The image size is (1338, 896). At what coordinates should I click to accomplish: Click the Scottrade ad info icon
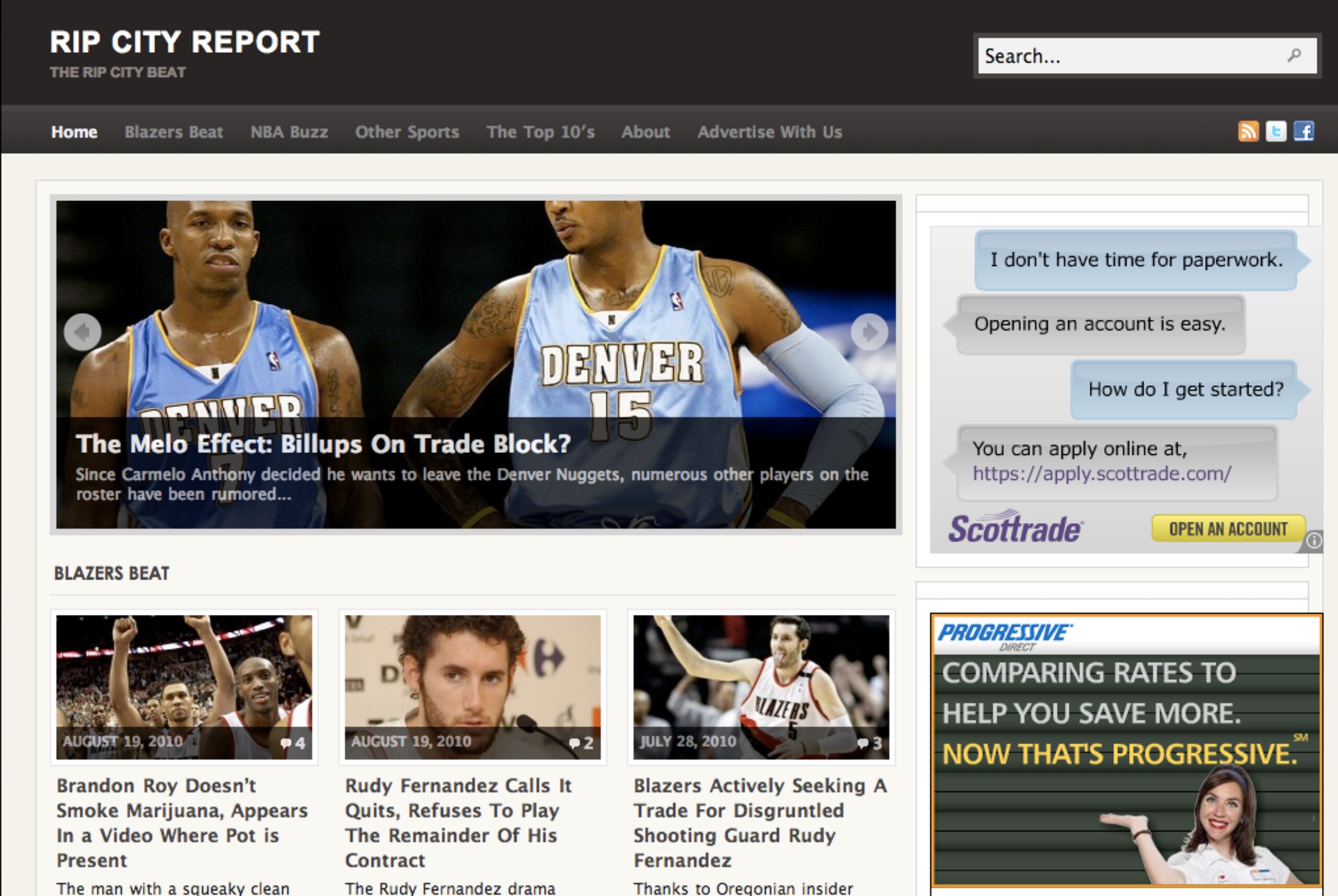click(x=1314, y=541)
